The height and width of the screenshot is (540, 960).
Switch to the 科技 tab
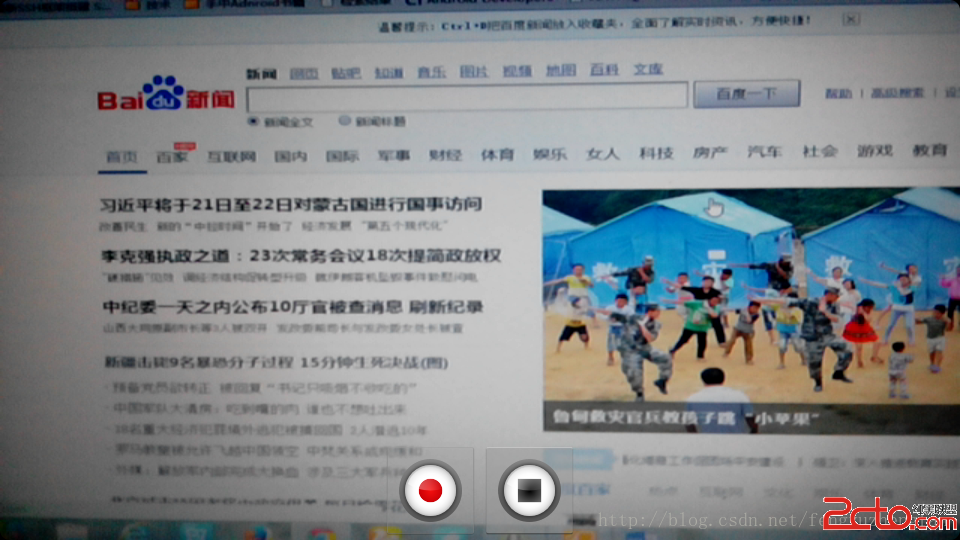pyautogui.click(x=656, y=152)
